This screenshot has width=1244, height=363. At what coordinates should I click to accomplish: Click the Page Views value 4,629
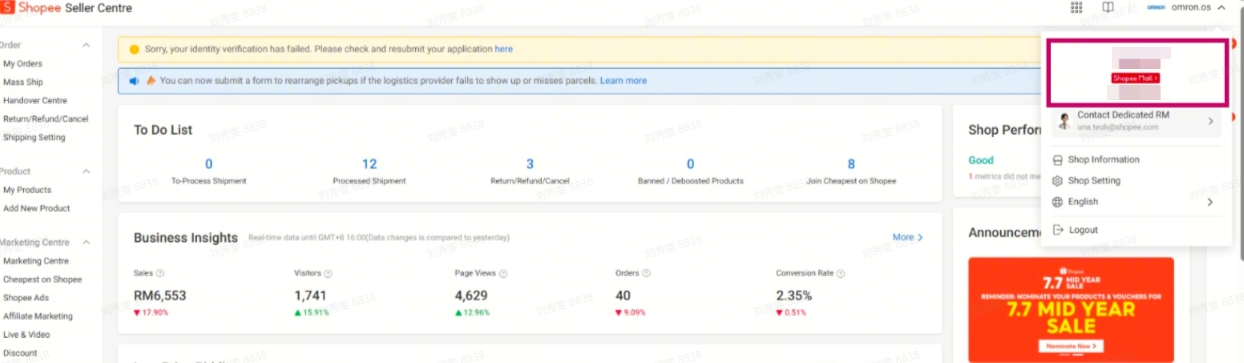click(x=471, y=296)
